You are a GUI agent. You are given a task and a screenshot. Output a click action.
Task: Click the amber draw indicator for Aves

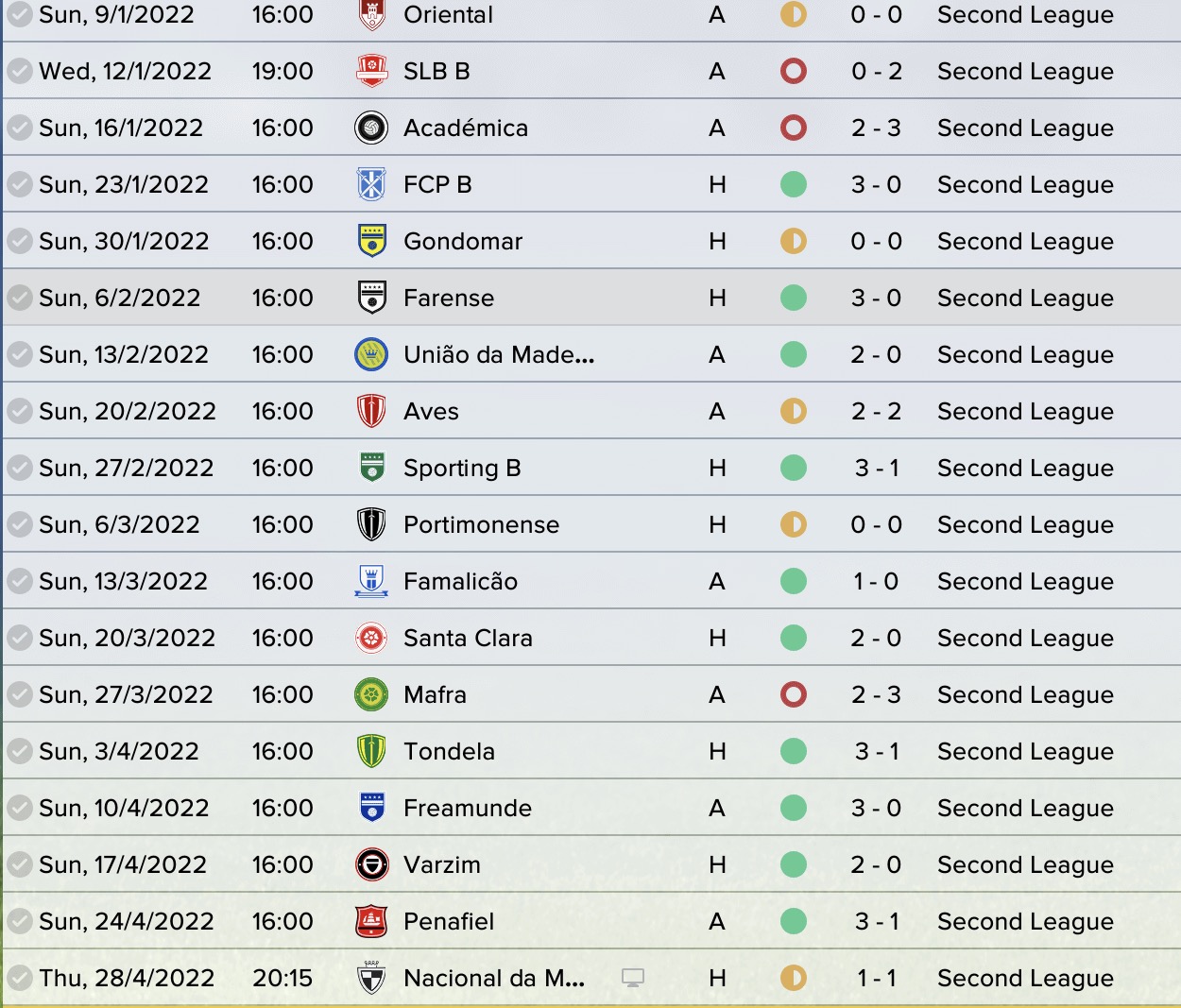[x=794, y=411]
